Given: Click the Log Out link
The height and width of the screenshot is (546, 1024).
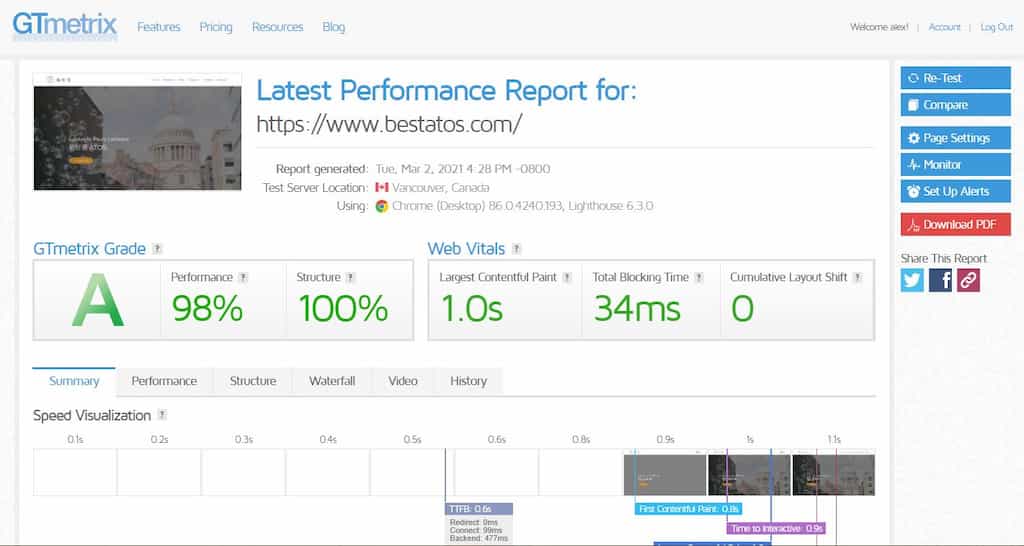Looking at the screenshot, I should (x=997, y=27).
